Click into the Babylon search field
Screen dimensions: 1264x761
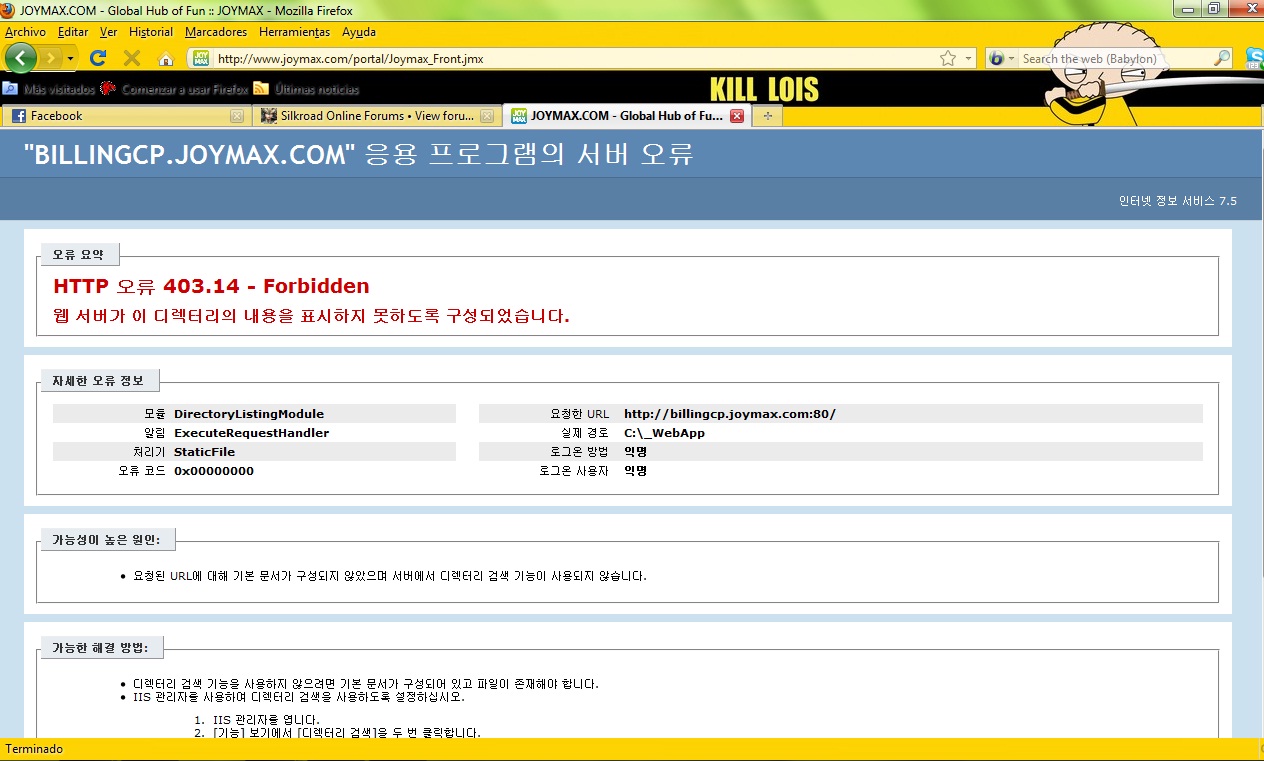click(1113, 59)
